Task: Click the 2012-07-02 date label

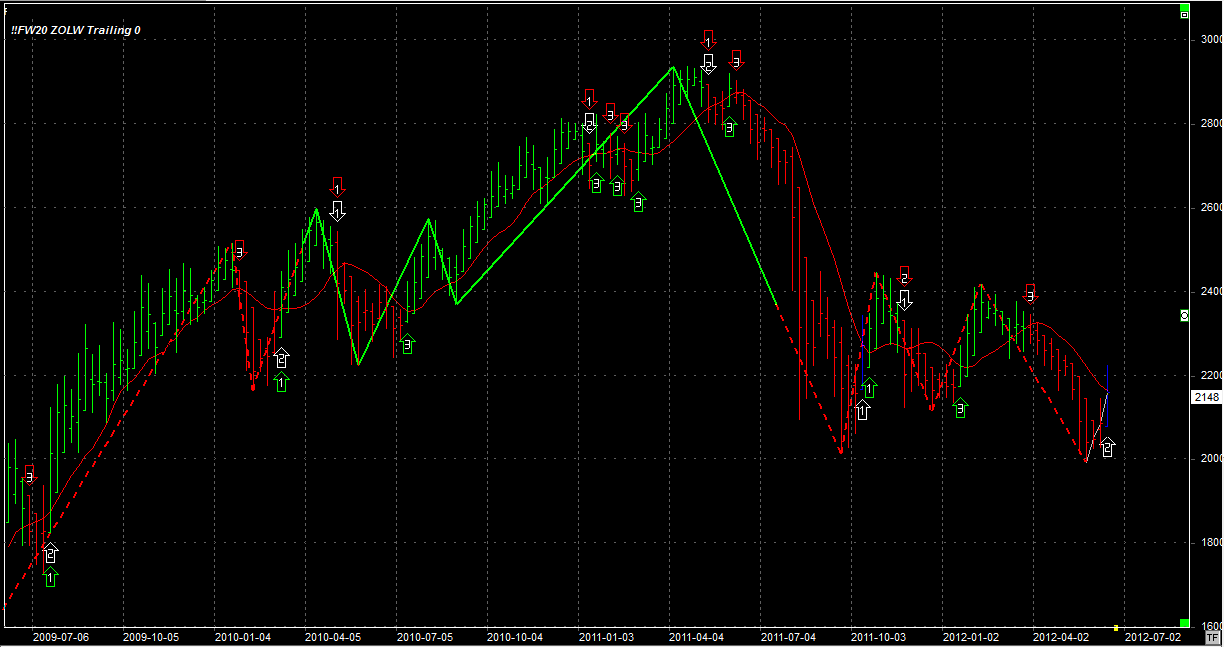Action: [x=1153, y=636]
